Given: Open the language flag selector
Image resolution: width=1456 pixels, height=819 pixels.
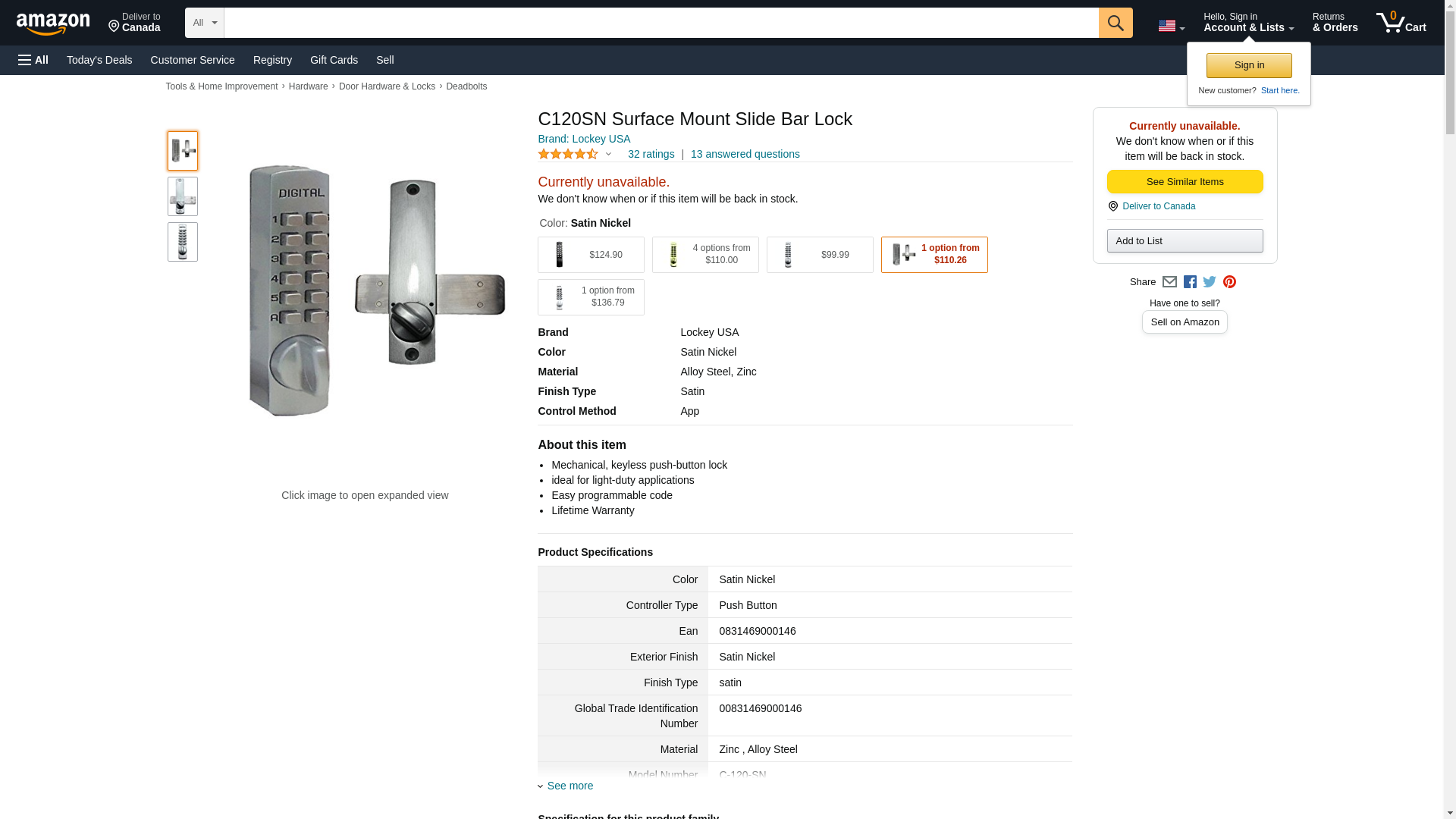Looking at the screenshot, I should coord(1171,27).
